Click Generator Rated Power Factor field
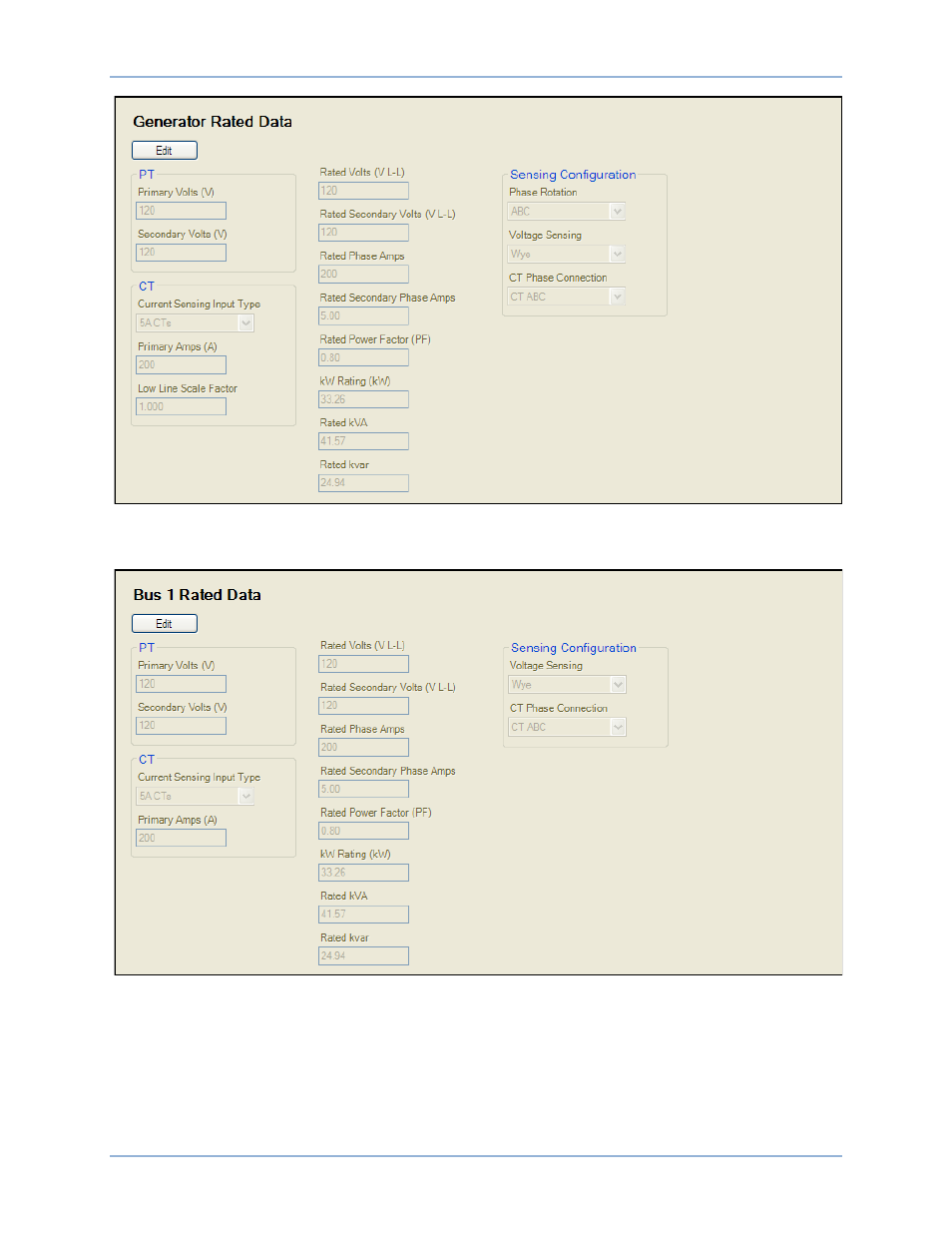 363,357
